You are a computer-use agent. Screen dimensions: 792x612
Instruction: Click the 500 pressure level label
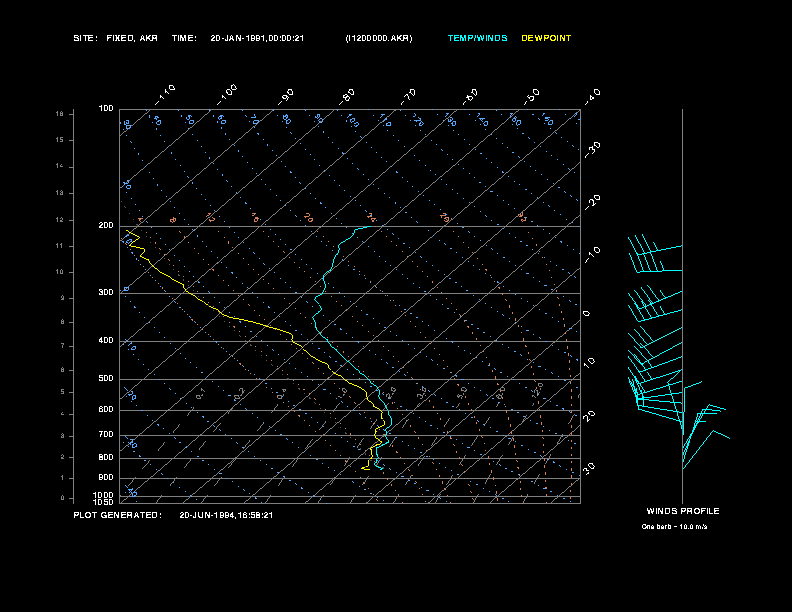106,378
